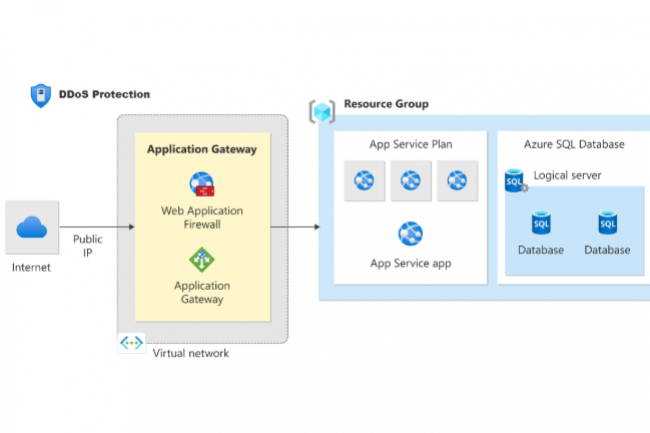Select the DDoS Protection text label
The height and width of the screenshot is (433, 650).
point(105,94)
